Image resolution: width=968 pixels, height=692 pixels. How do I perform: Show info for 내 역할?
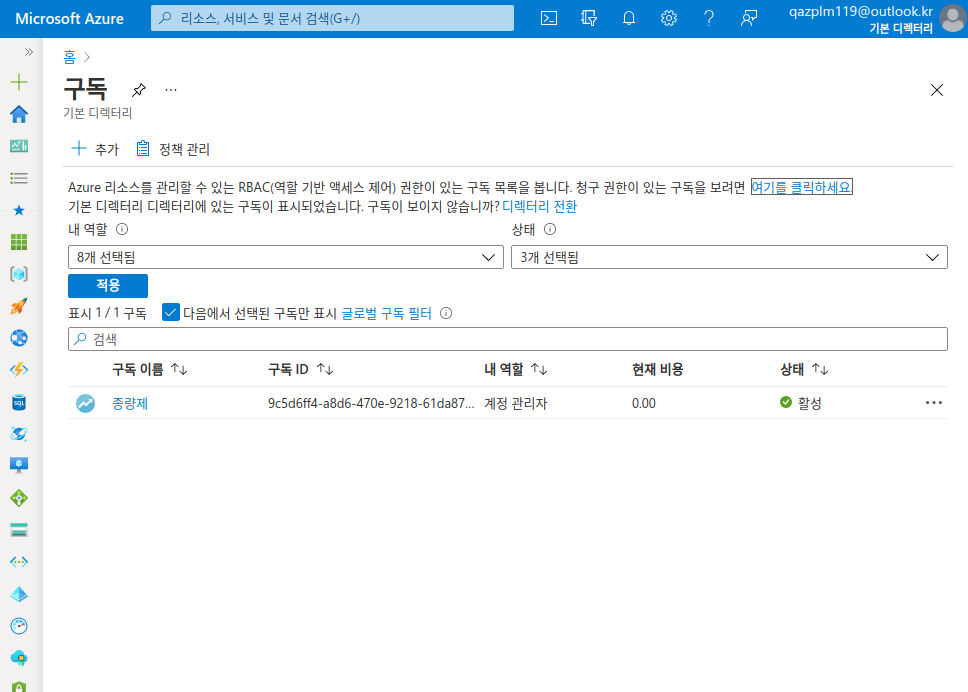pos(122,230)
